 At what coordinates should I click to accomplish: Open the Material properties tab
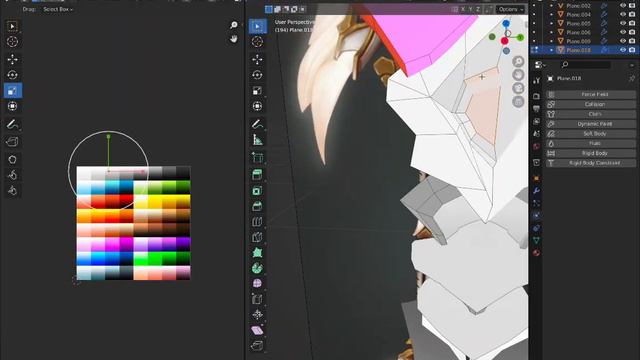coord(536,253)
